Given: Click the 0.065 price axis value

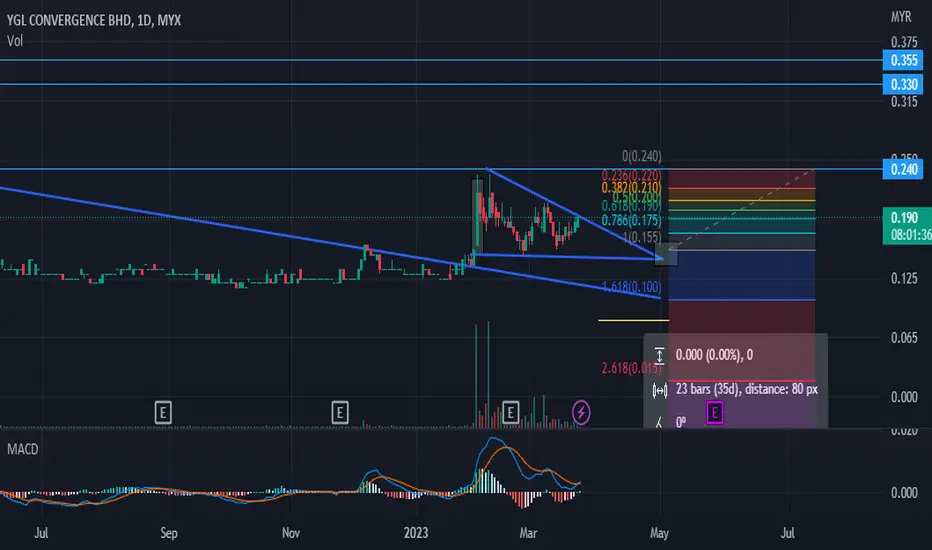Looking at the screenshot, I should click(x=903, y=338).
